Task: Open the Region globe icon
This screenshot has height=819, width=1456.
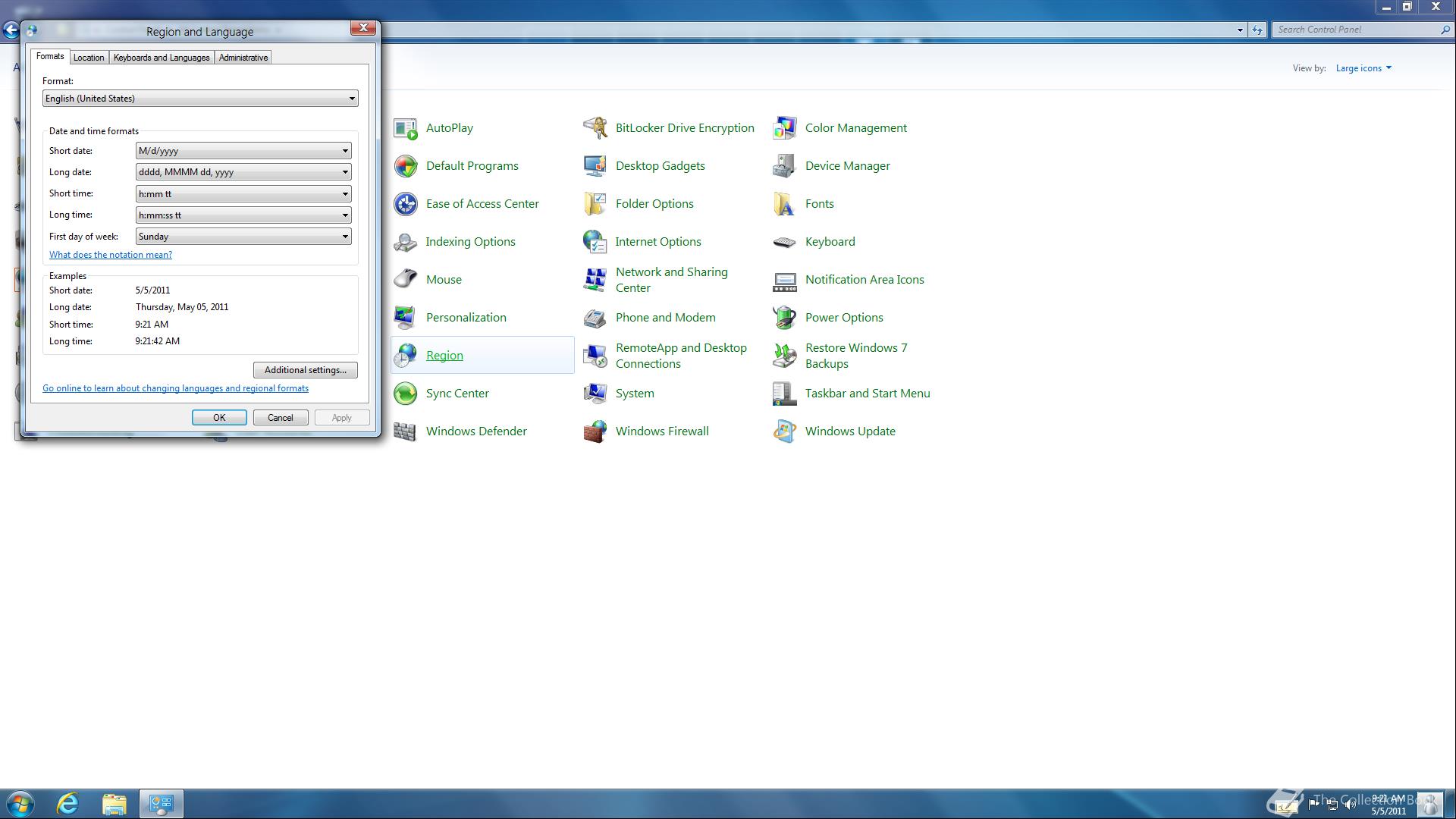Action: [406, 356]
